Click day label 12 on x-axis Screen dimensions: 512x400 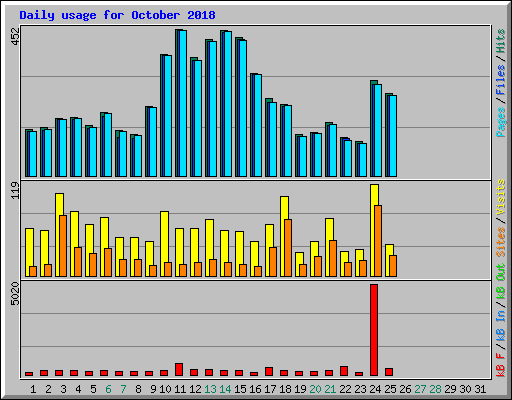coord(195,389)
